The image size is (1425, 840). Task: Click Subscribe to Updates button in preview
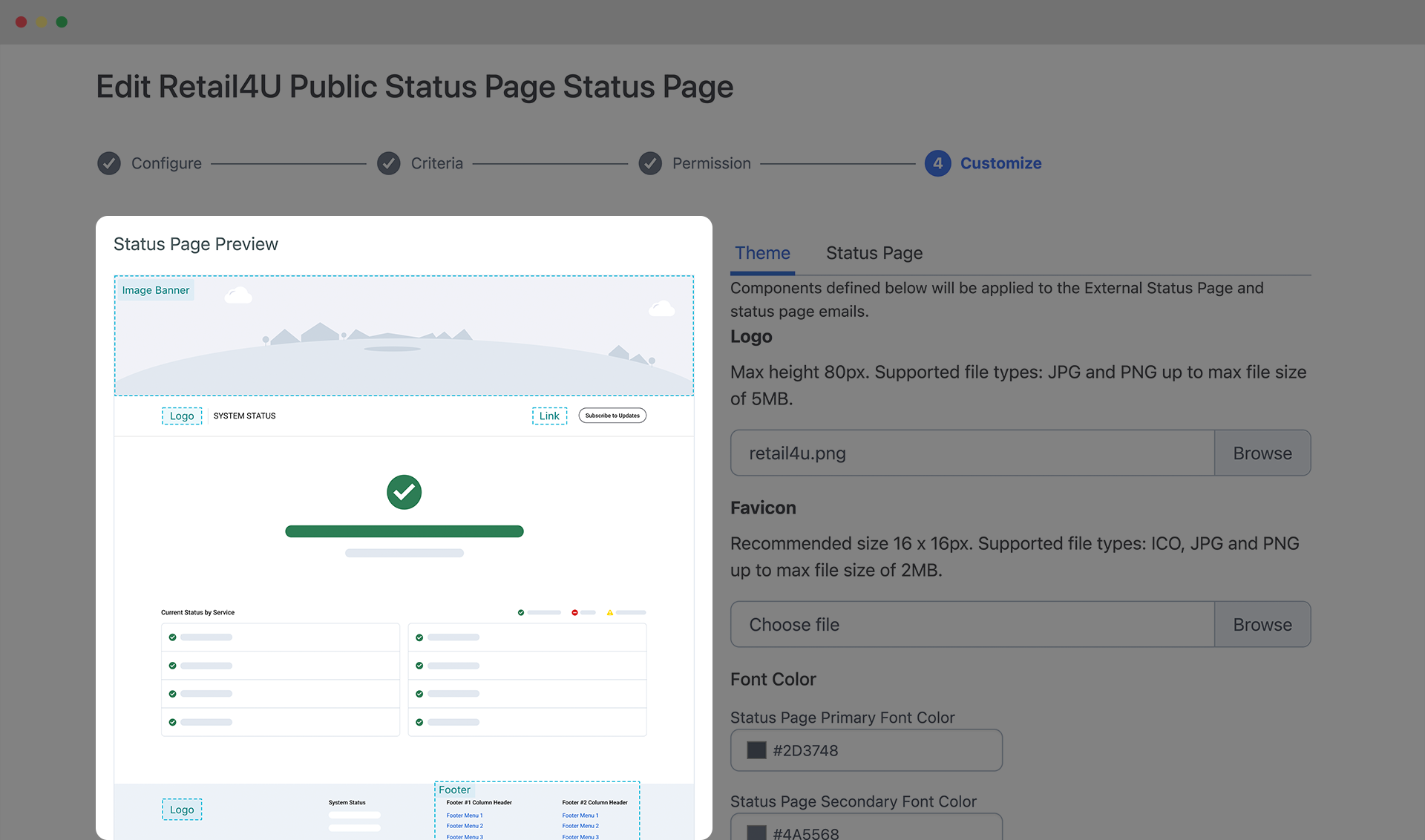(612, 416)
